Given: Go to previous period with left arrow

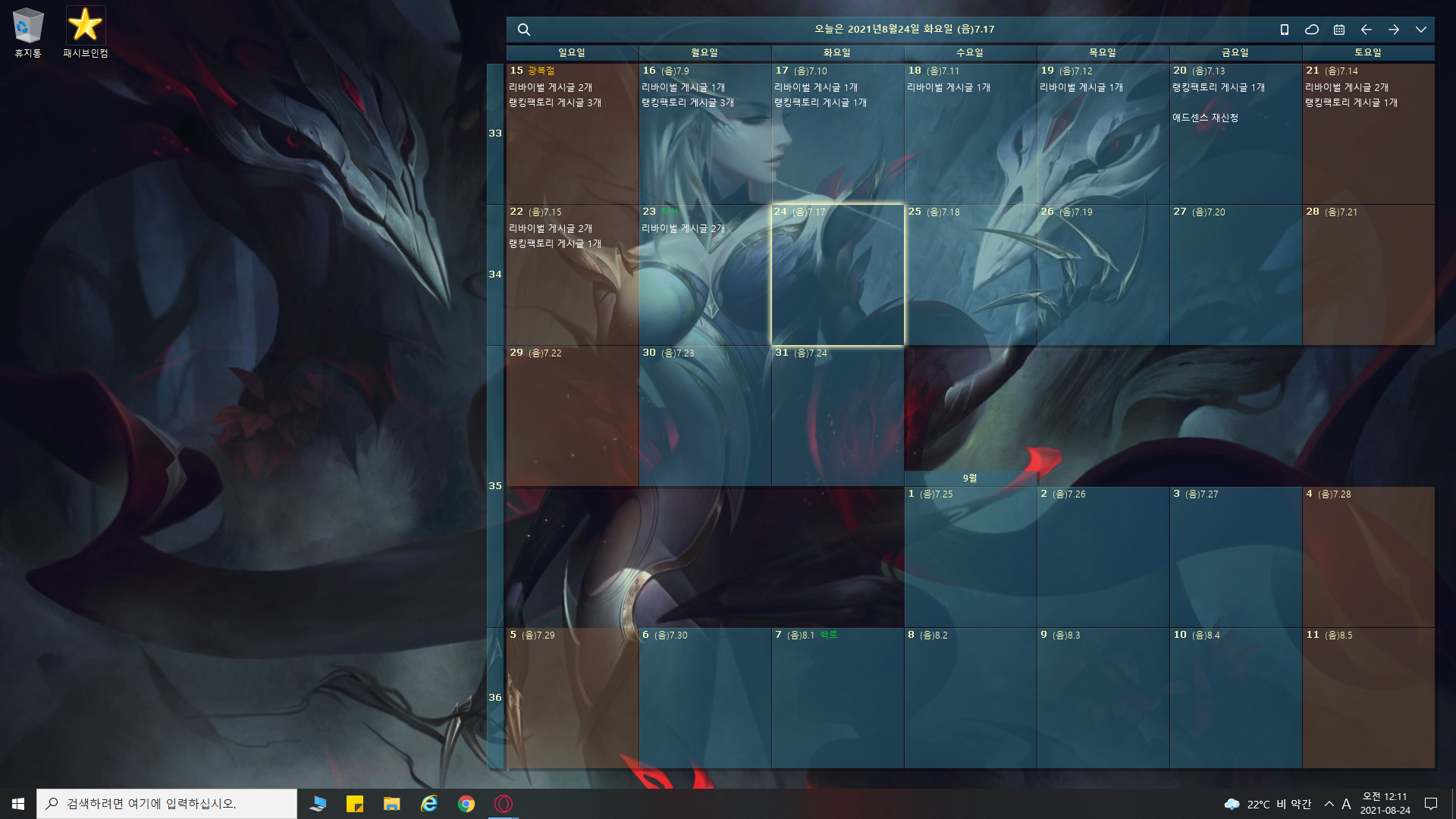Looking at the screenshot, I should pyautogui.click(x=1366, y=30).
